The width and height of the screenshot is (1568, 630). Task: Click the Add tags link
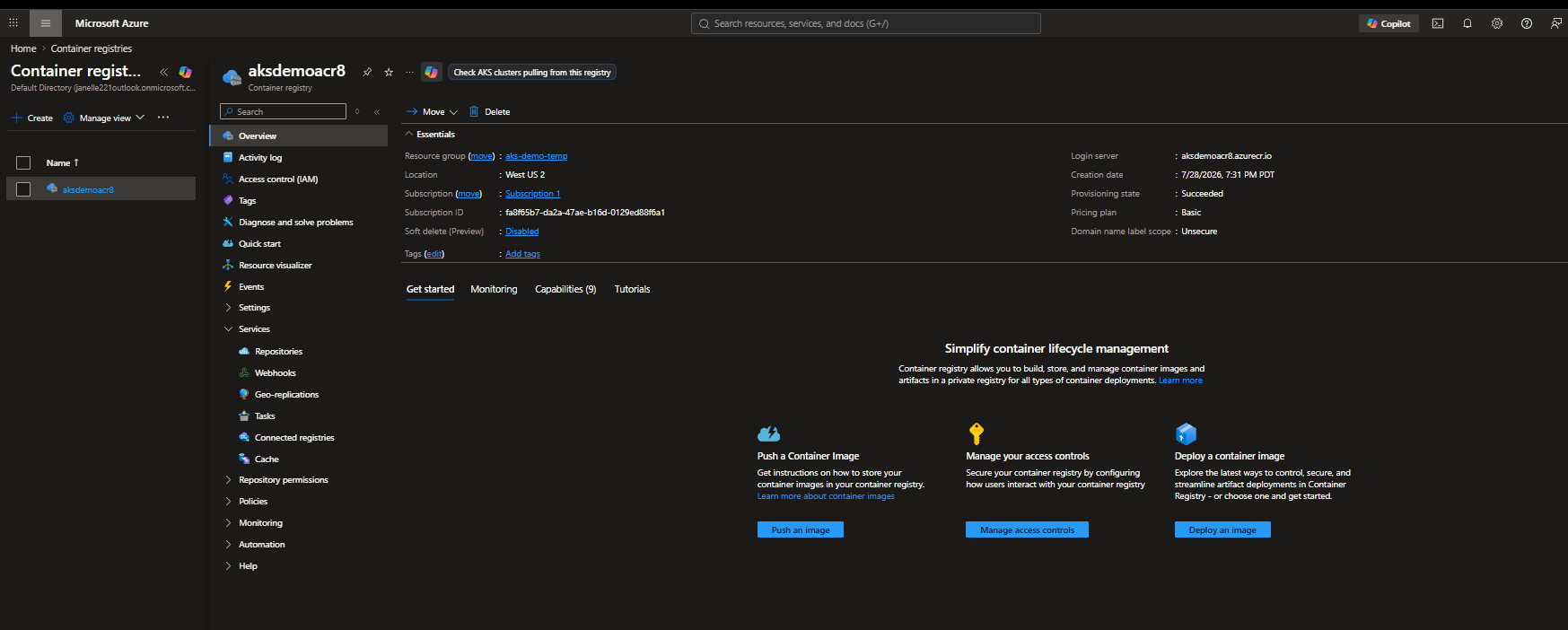tap(522, 254)
